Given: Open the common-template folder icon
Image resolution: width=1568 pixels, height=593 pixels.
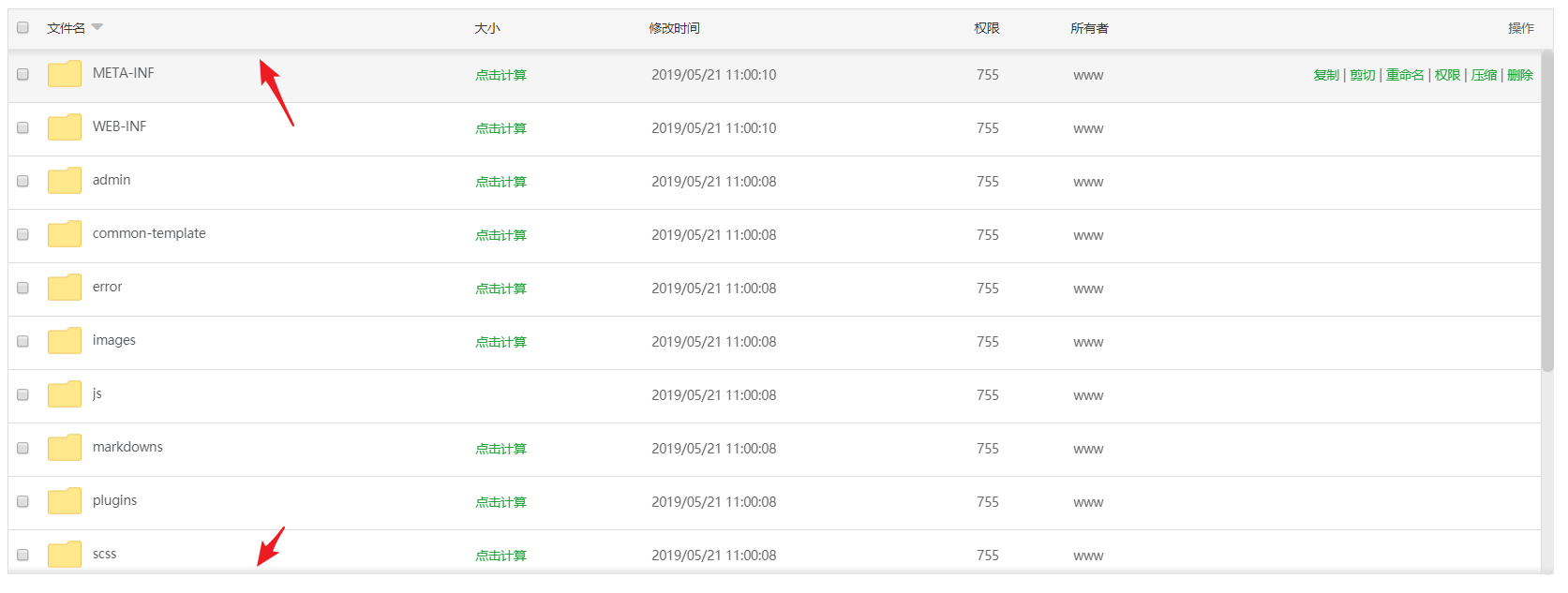Looking at the screenshot, I should [x=64, y=234].
